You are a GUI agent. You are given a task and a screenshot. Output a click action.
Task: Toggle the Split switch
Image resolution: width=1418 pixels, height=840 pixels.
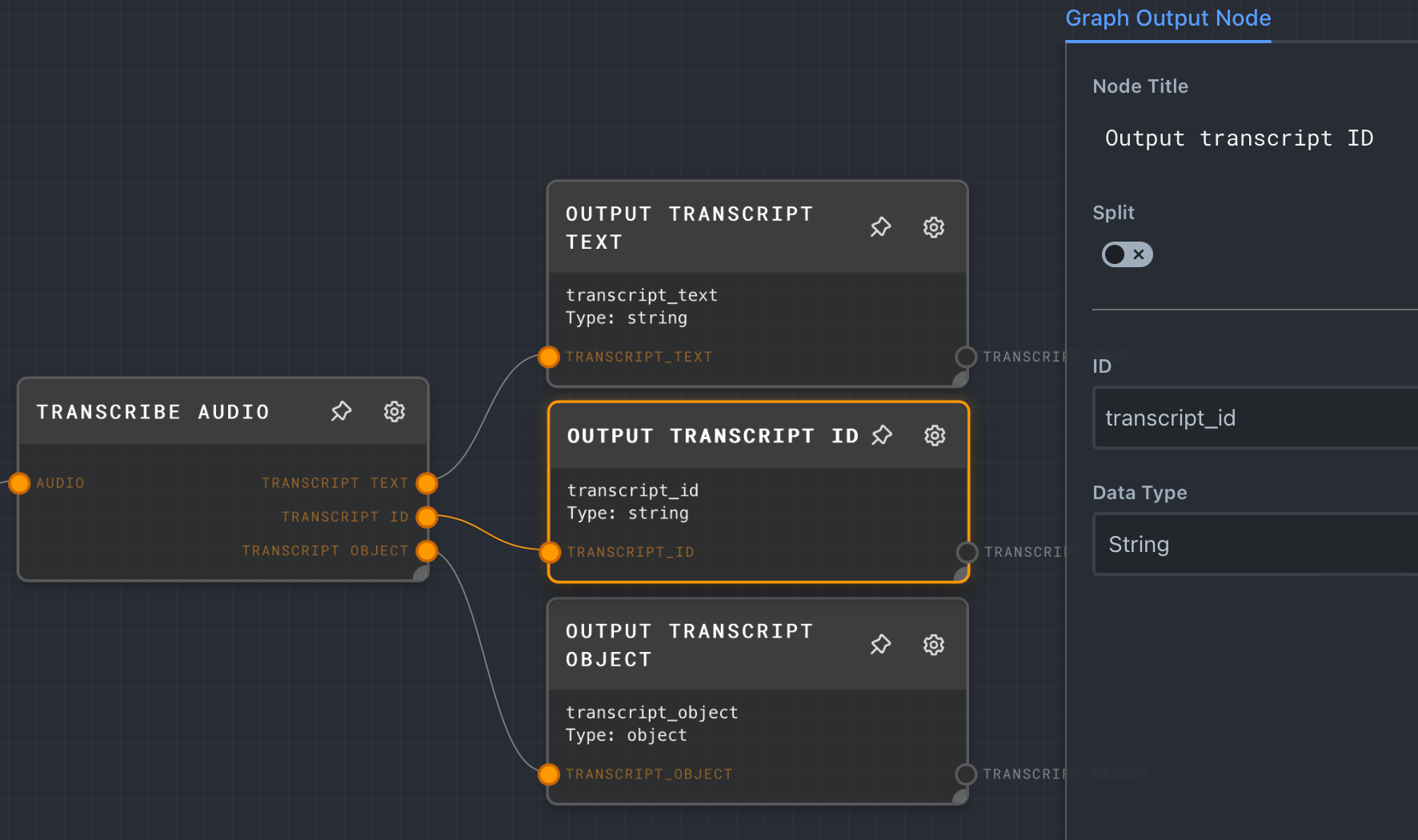[1127, 254]
